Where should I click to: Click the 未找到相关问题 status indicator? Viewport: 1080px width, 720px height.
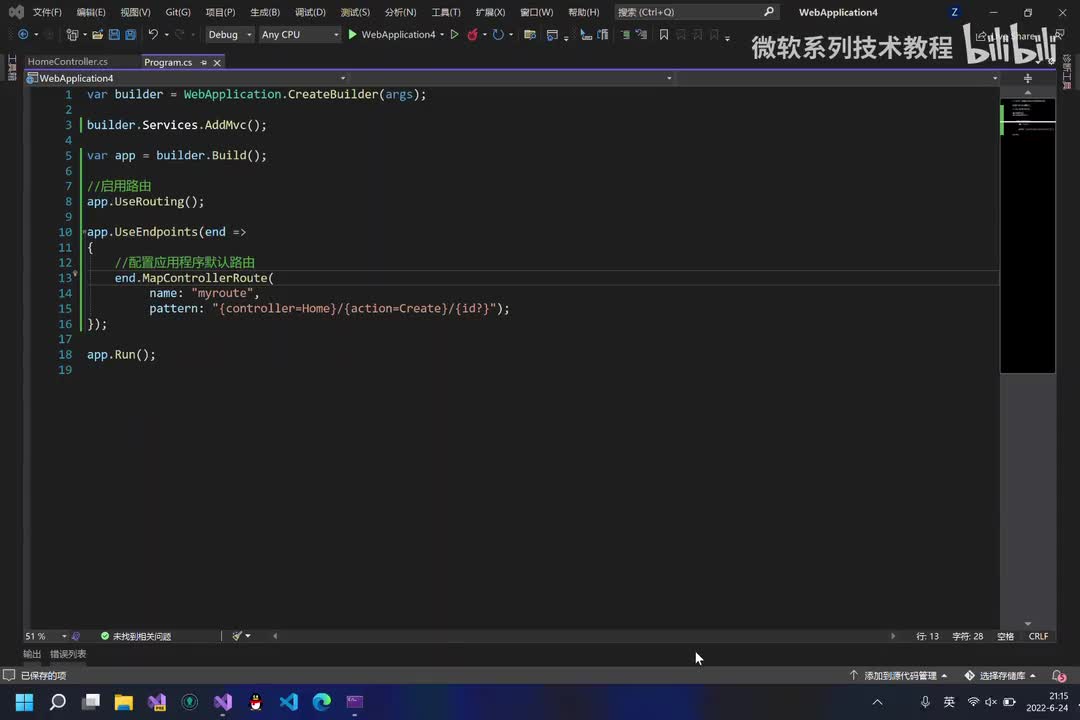pyautogui.click(x=136, y=636)
